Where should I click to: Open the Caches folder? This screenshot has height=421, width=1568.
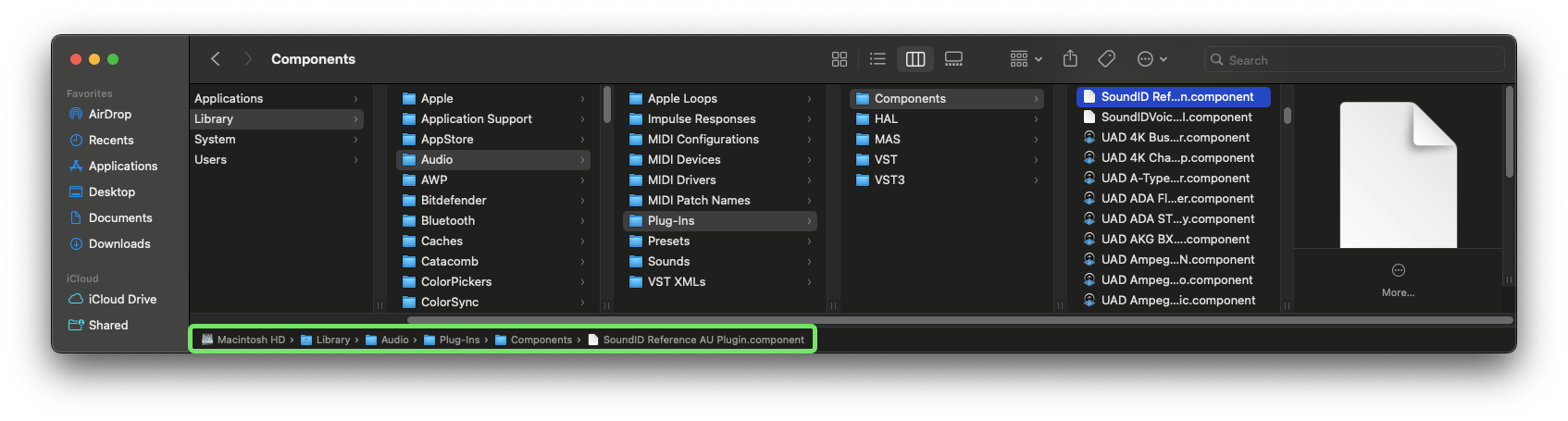click(493, 241)
